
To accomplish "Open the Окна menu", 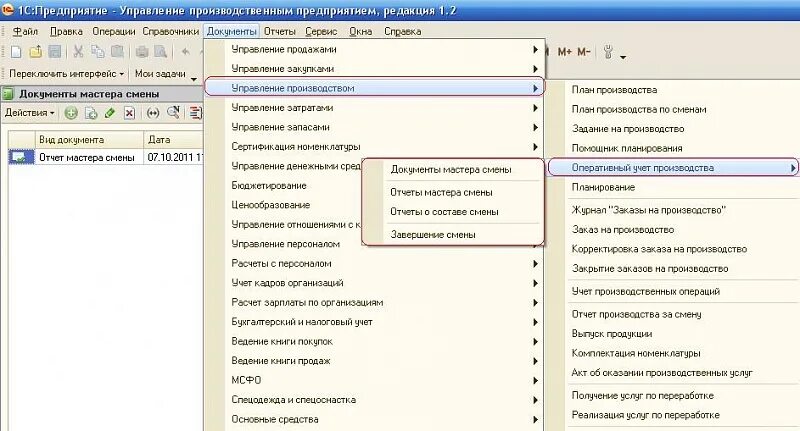I will 360,32.
